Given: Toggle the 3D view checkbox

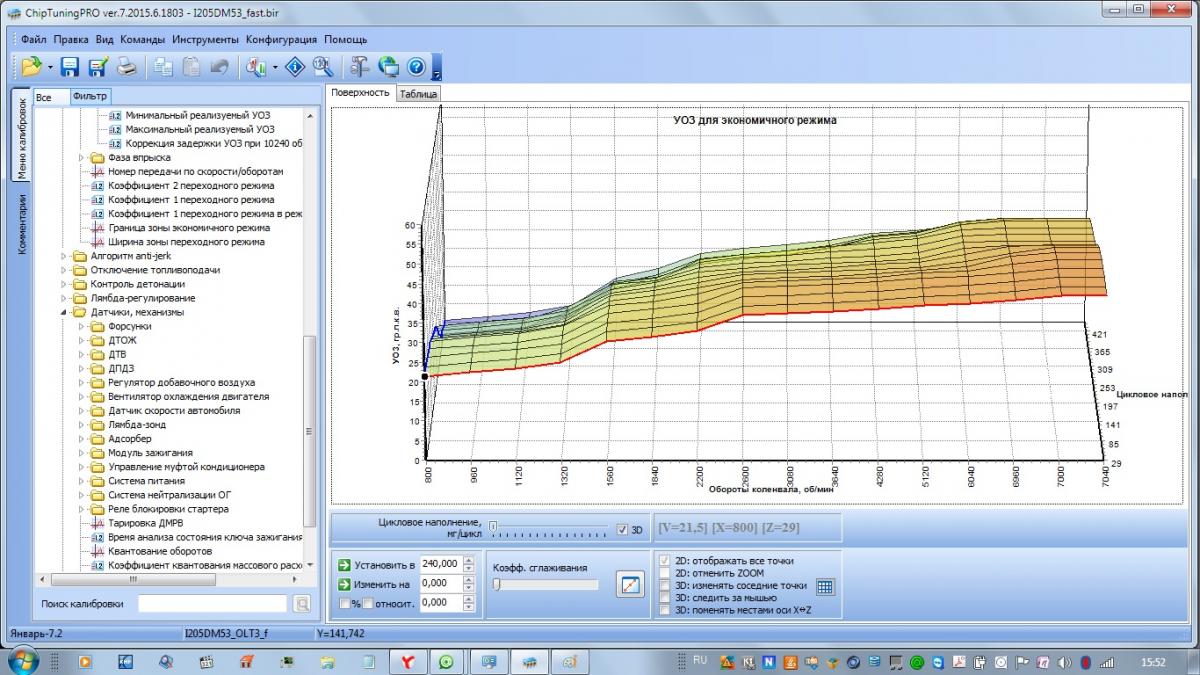Looking at the screenshot, I should (623, 529).
